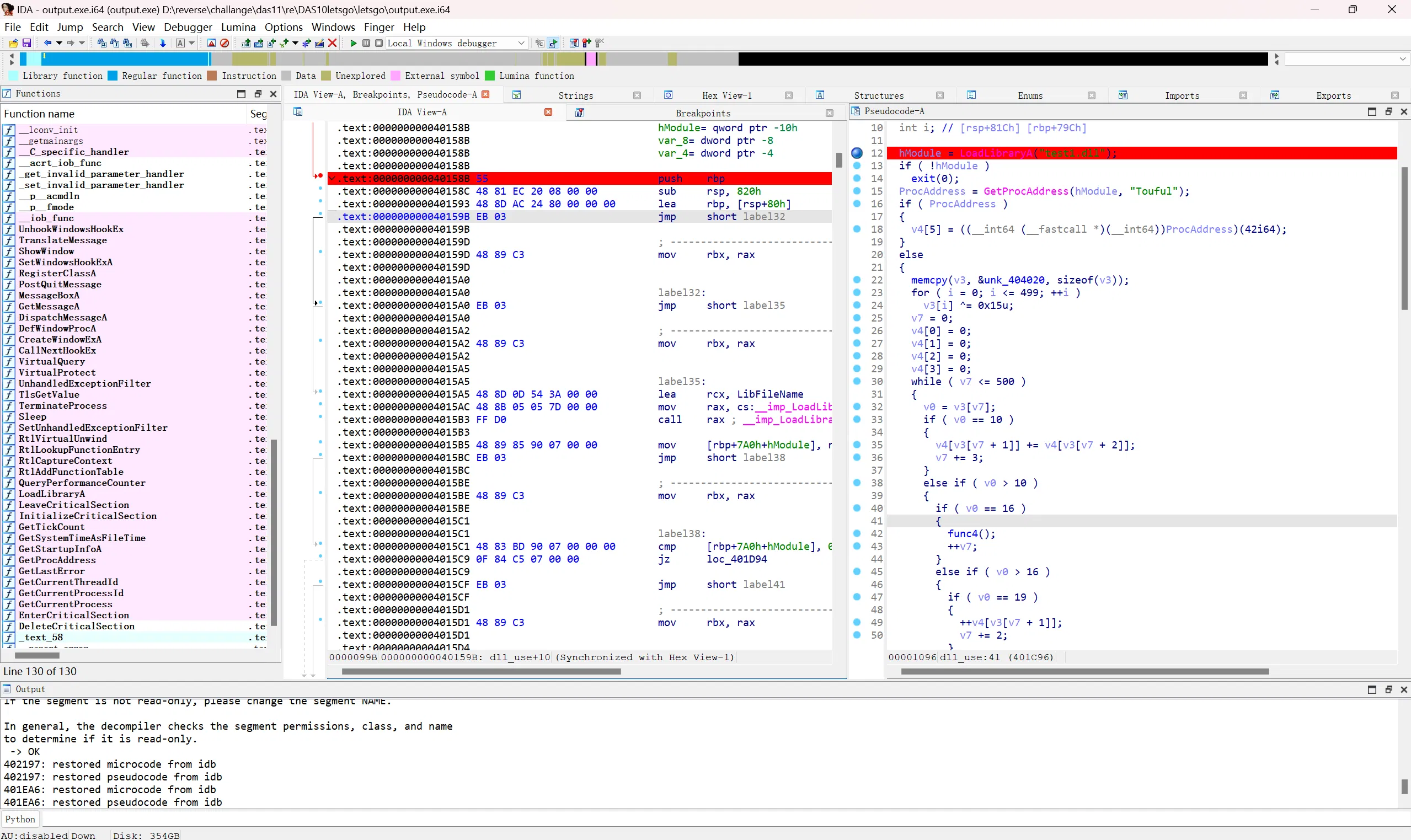This screenshot has width=1411, height=840.
Task: Open the dropdown next to the green-plus s icon
Action: point(296,43)
